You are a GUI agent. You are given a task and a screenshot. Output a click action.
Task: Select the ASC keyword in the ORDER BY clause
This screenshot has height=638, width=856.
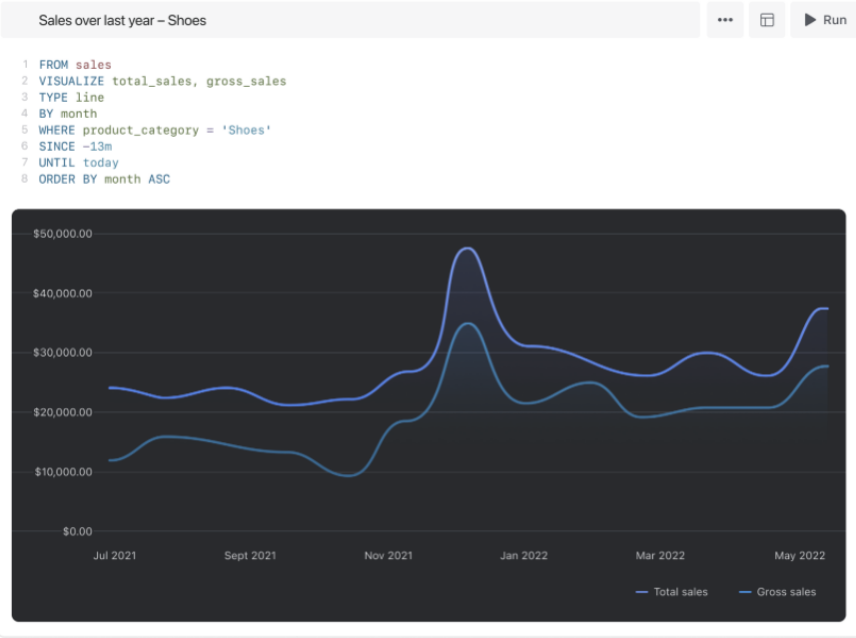pyautogui.click(x=160, y=178)
